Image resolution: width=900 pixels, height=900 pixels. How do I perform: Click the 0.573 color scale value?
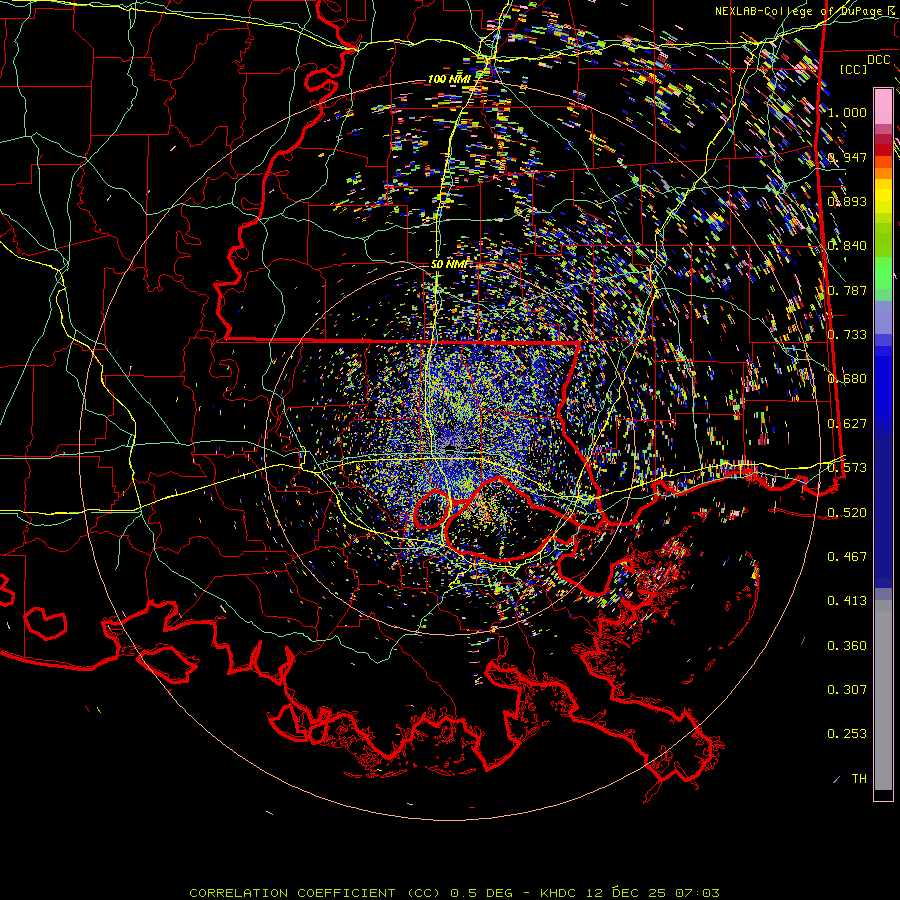click(847, 468)
